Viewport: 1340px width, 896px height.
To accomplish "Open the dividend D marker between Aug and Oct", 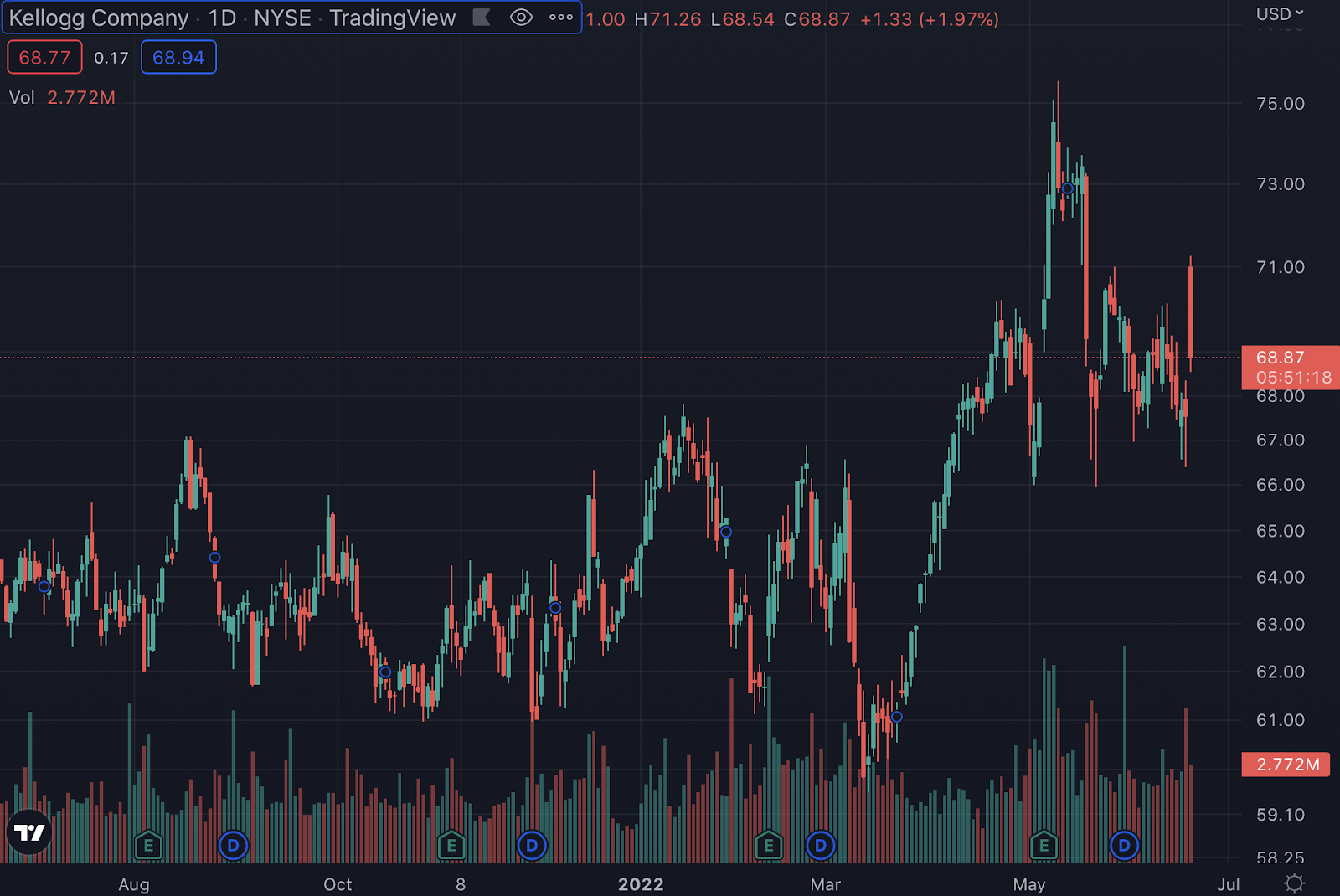I will click(x=233, y=846).
